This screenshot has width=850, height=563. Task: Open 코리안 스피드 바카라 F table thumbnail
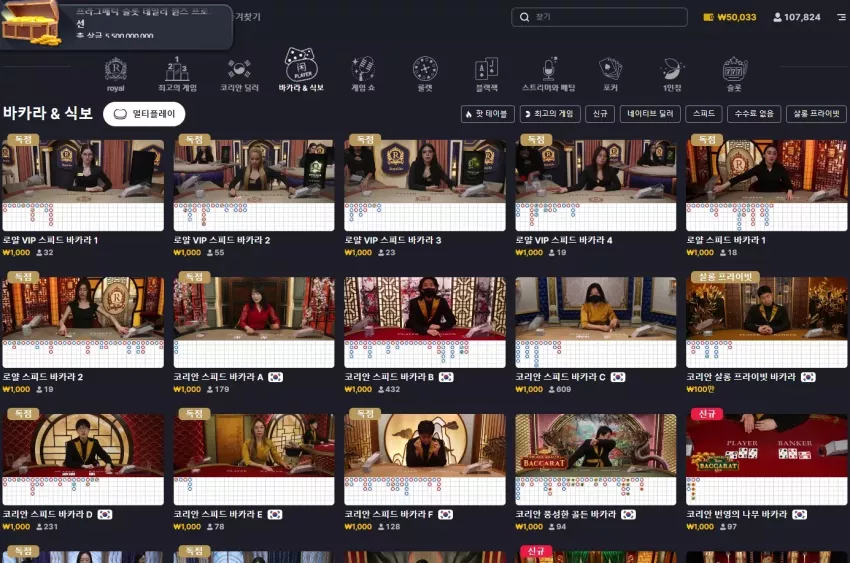click(424, 460)
